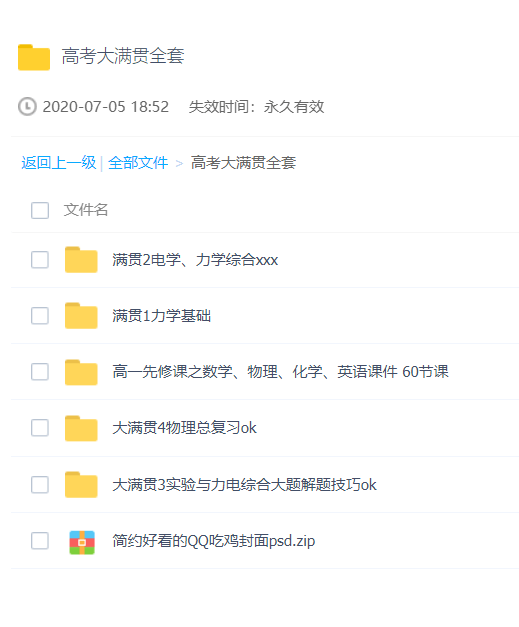Open folder icon for 满贯1力学基础
Screen dimensions: 519x627
(81, 316)
